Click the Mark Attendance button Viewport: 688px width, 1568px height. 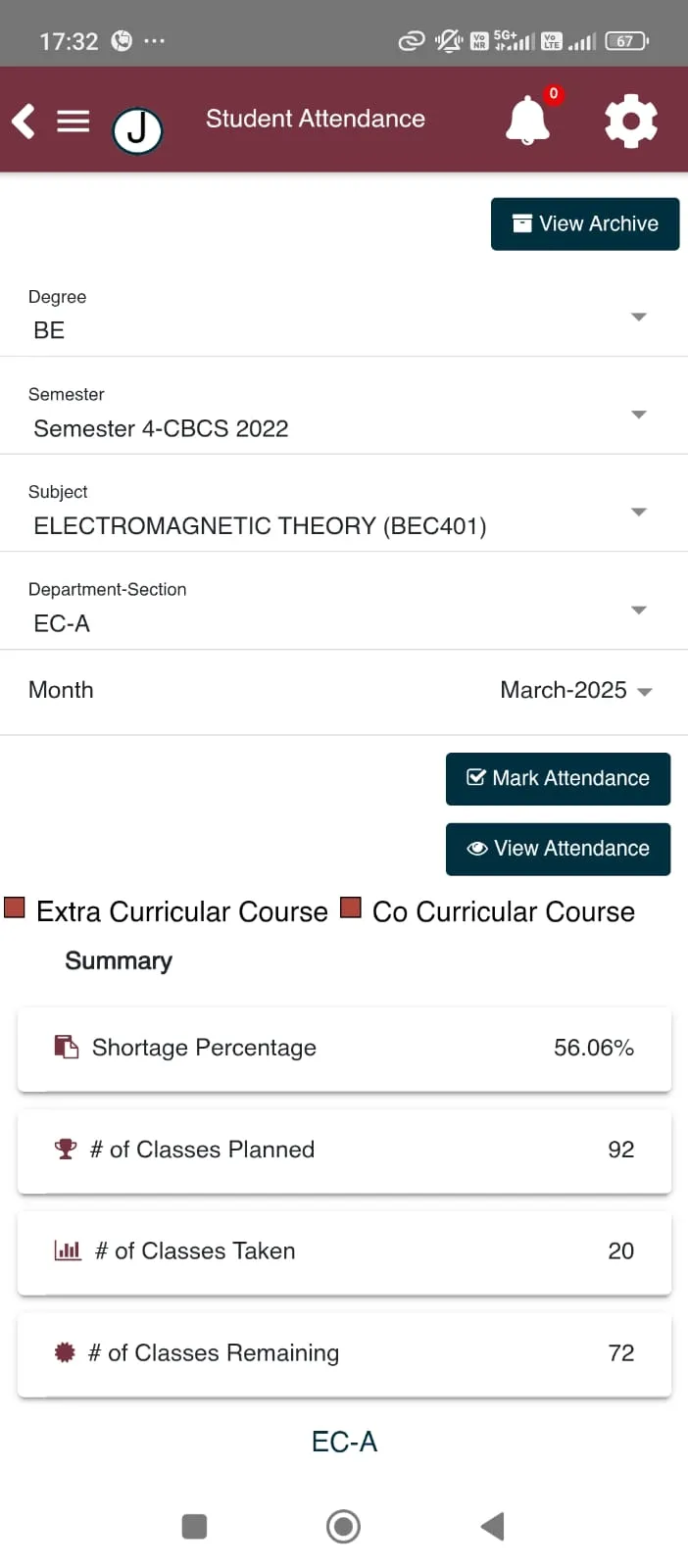tap(558, 778)
